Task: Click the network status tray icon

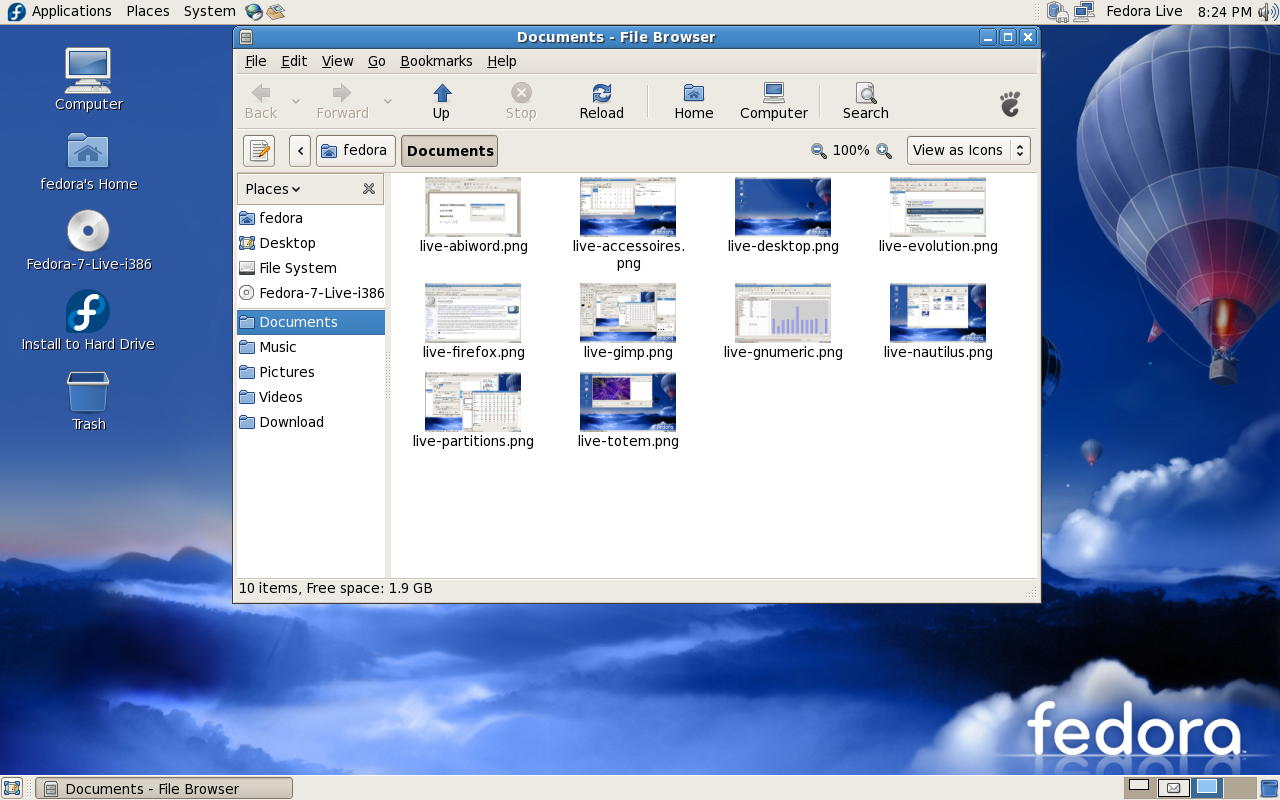Action: (1083, 11)
